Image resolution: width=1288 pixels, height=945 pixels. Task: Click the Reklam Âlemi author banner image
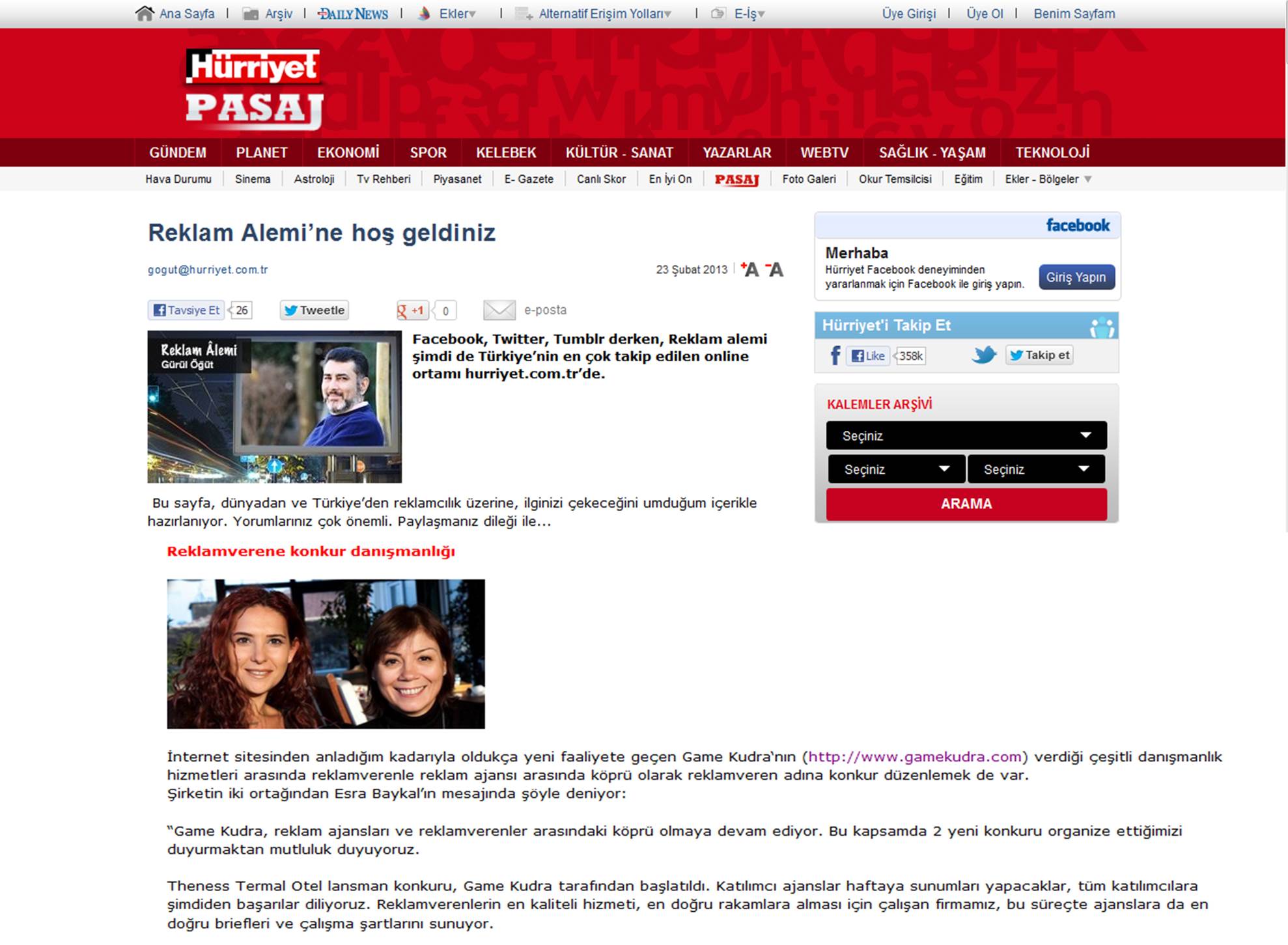click(x=274, y=407)
